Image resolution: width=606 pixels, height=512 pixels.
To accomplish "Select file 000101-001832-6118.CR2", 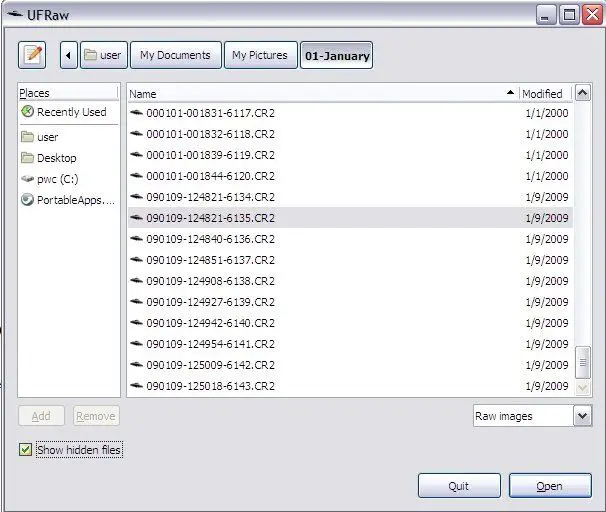I will [350, 134].
